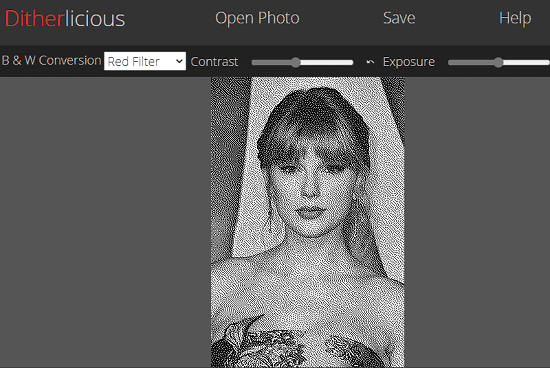Click Save in the top bar
The width and height of the screenshot is (550, 368).
[399, 18]
